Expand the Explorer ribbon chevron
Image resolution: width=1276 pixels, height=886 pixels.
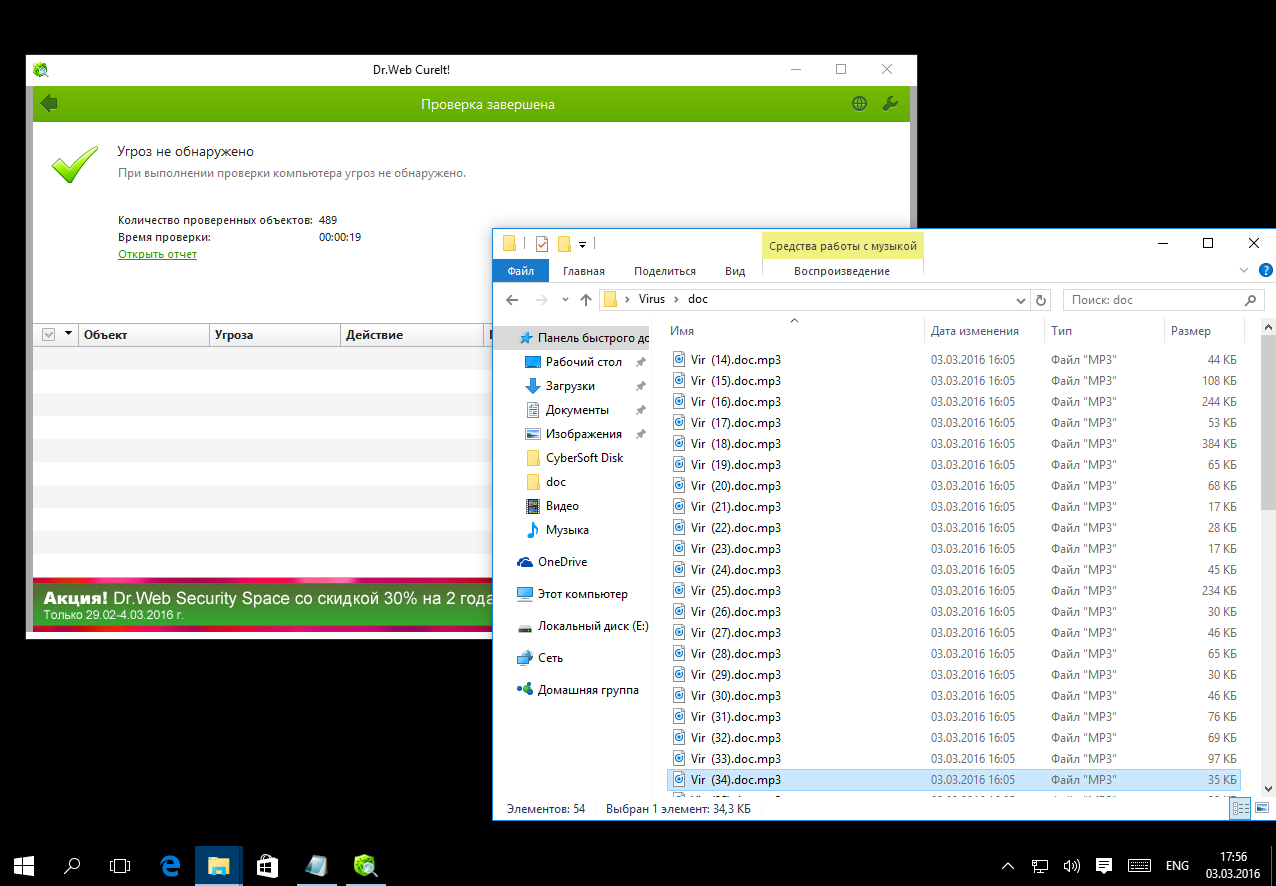coord(1244,270)
